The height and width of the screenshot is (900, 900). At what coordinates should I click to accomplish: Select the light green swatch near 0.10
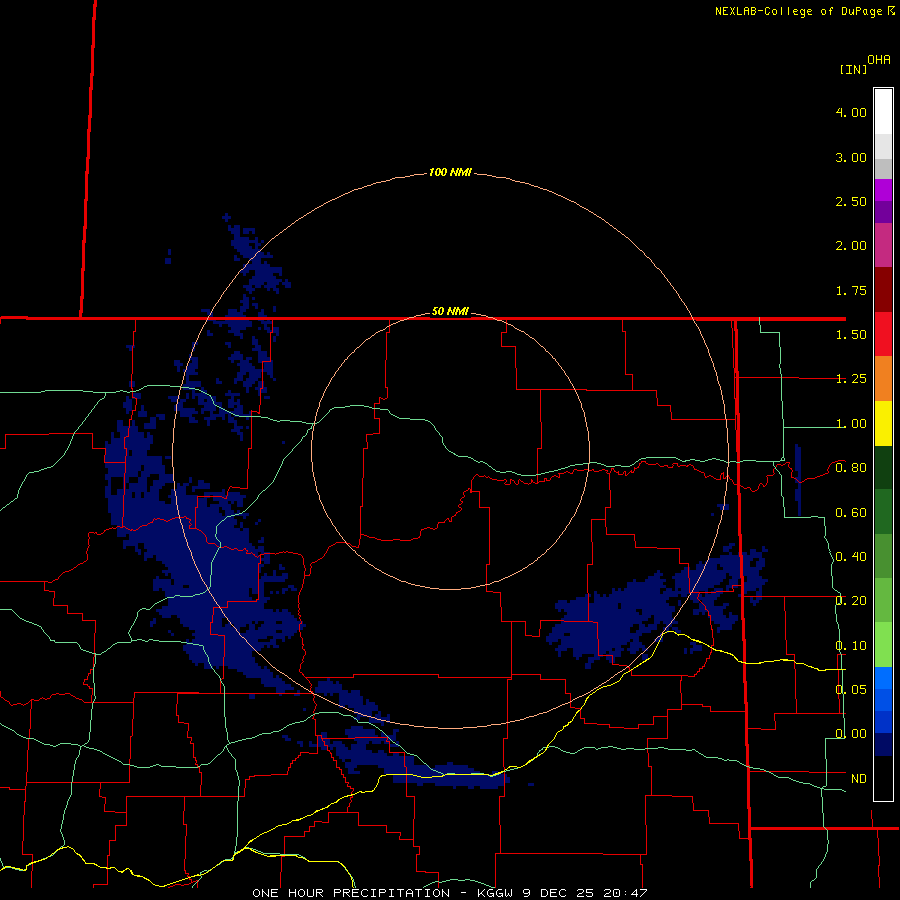pos(883,645)
